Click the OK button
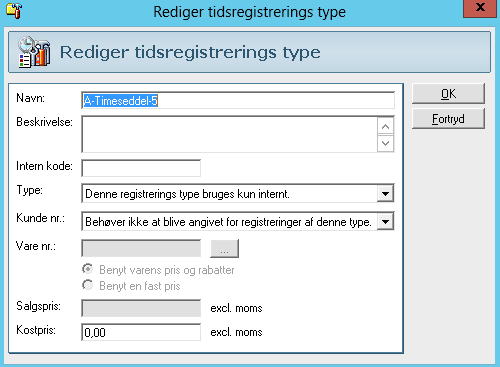500x367 pixels. point(448,94)
